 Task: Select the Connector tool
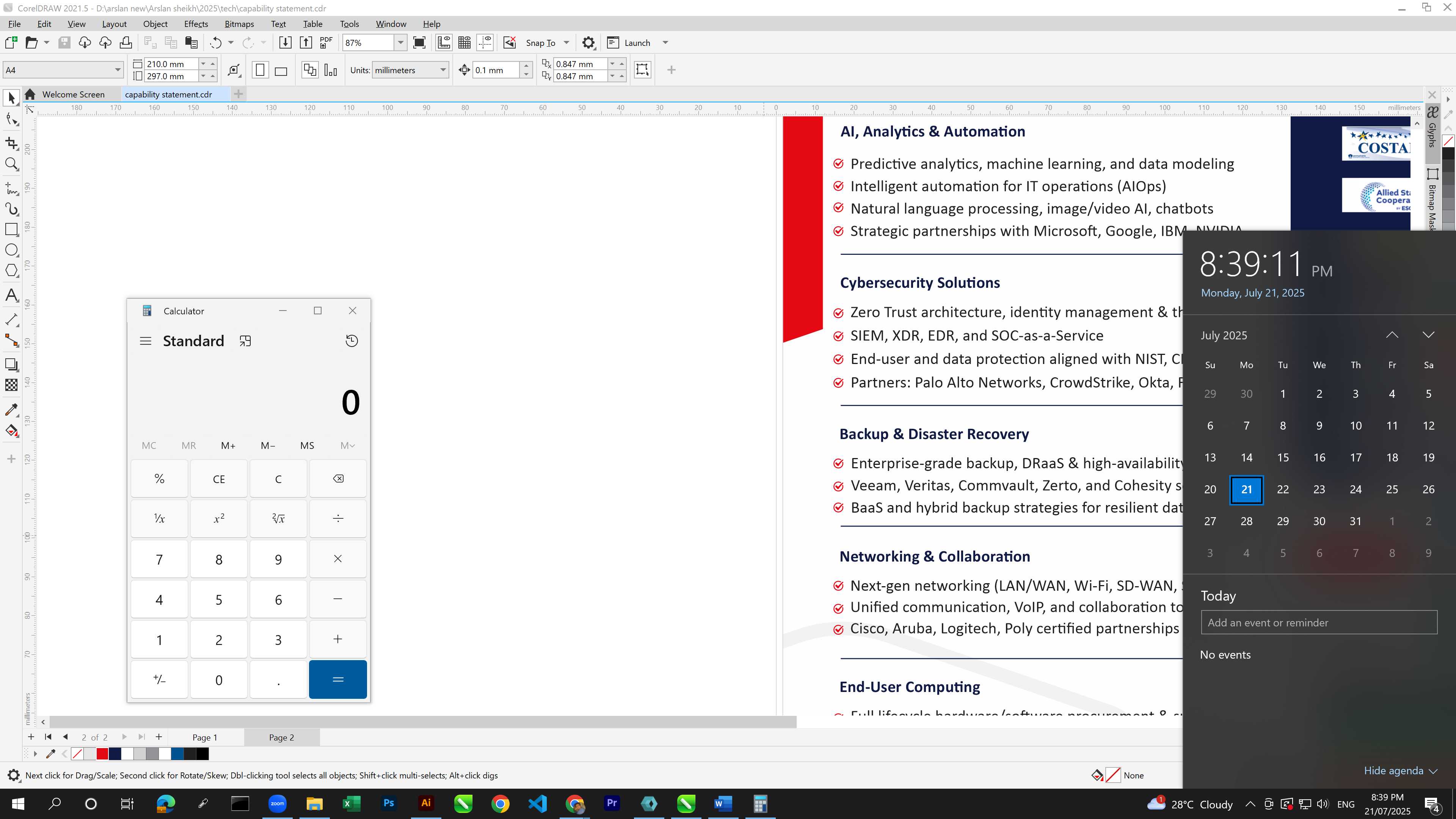click(11, 340)
